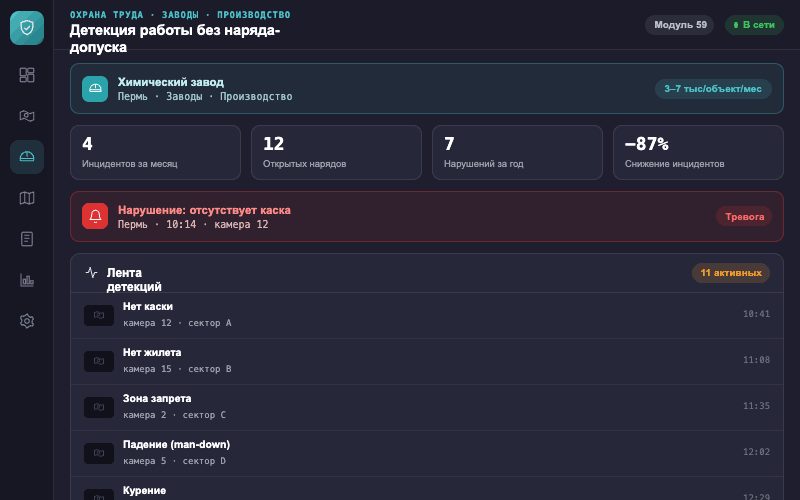Select the Нет каски detection row
The image size is (800, 500).
pos(427,315)
